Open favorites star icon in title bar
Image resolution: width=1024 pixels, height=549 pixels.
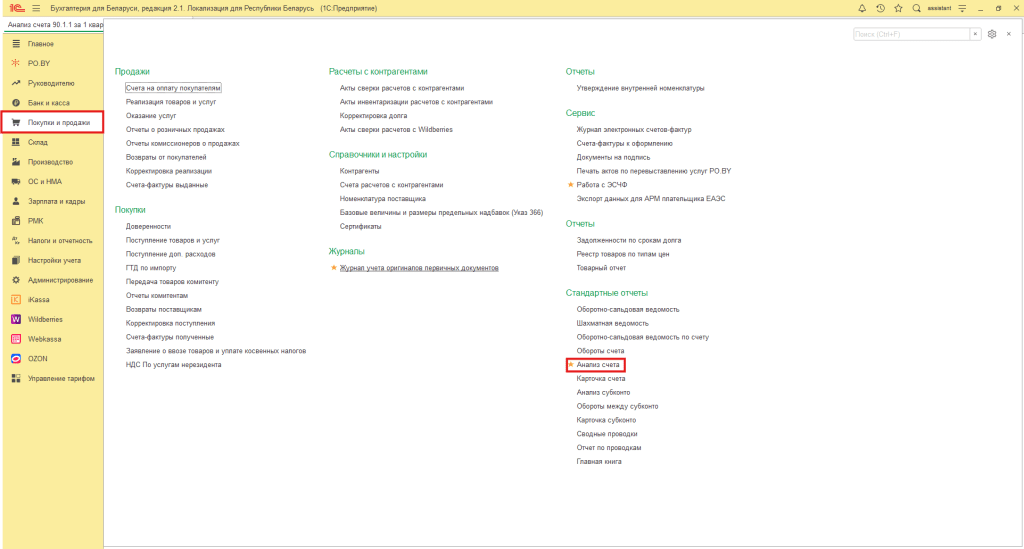coord(898,8)
